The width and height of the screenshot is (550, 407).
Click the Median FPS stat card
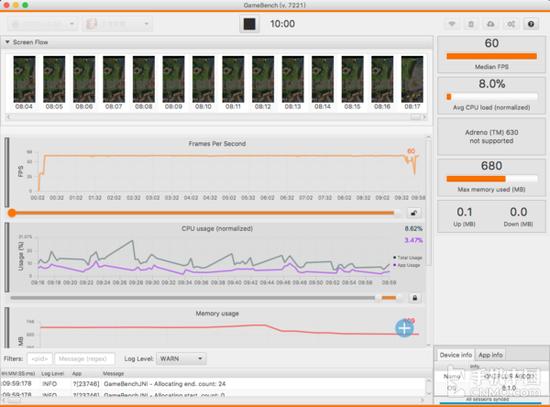click(491, 54)
